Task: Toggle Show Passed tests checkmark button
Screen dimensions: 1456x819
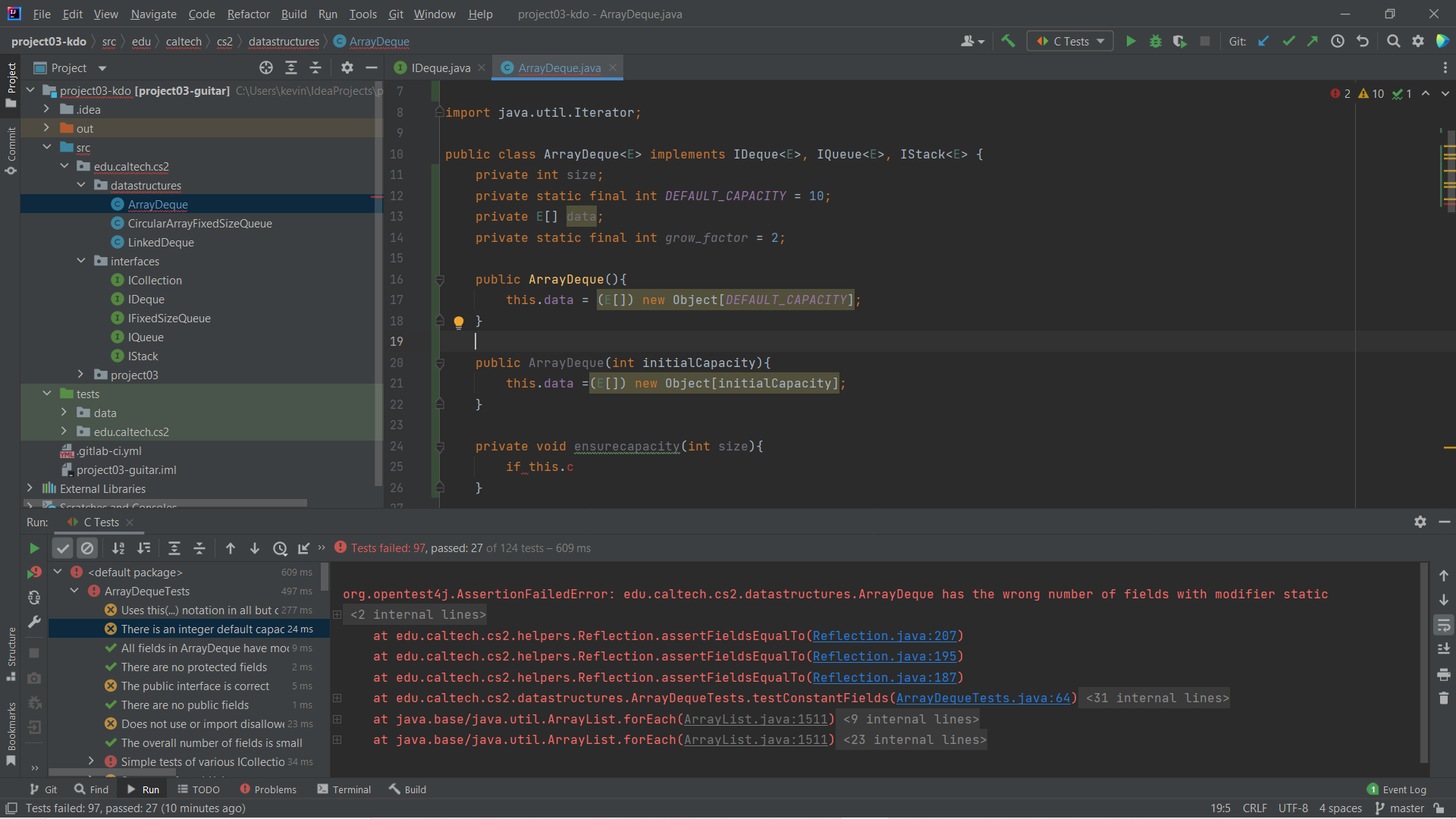Action: click(63, 548)
